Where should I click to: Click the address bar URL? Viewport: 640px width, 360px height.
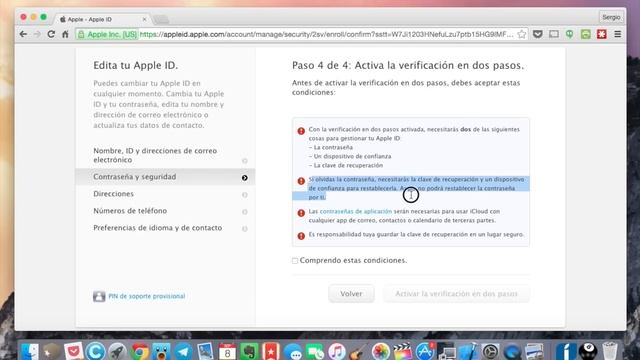(327, 35)
